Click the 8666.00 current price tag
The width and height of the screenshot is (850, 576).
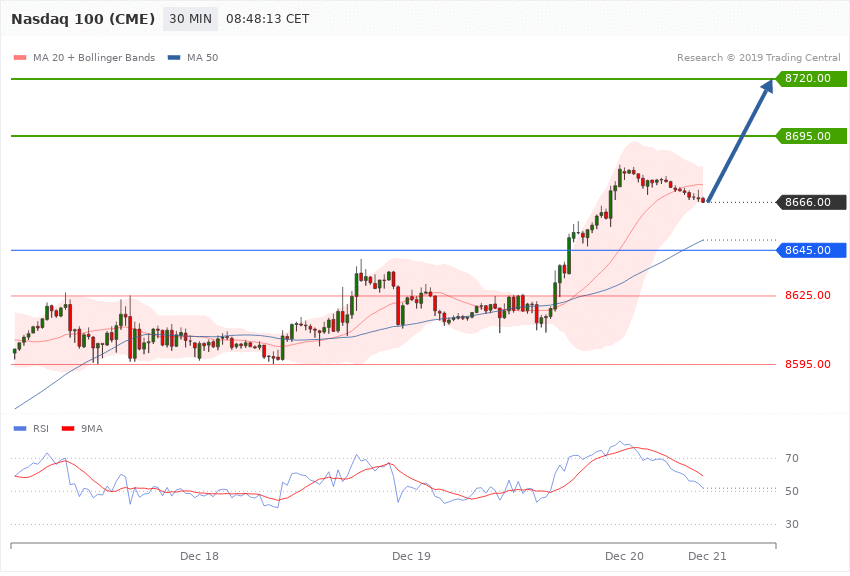pos(812,202)
